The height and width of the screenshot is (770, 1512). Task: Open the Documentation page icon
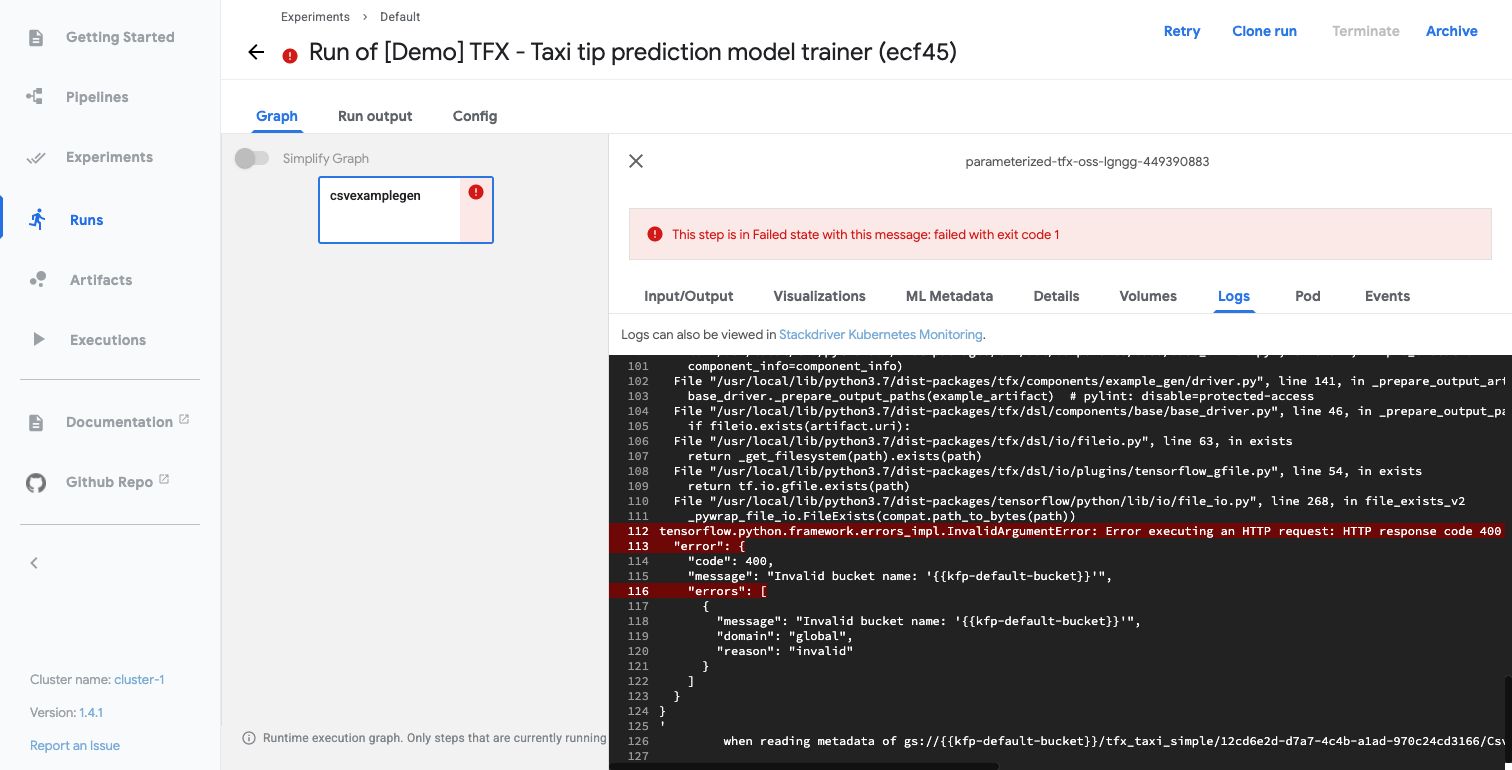[x=36, y=422]
